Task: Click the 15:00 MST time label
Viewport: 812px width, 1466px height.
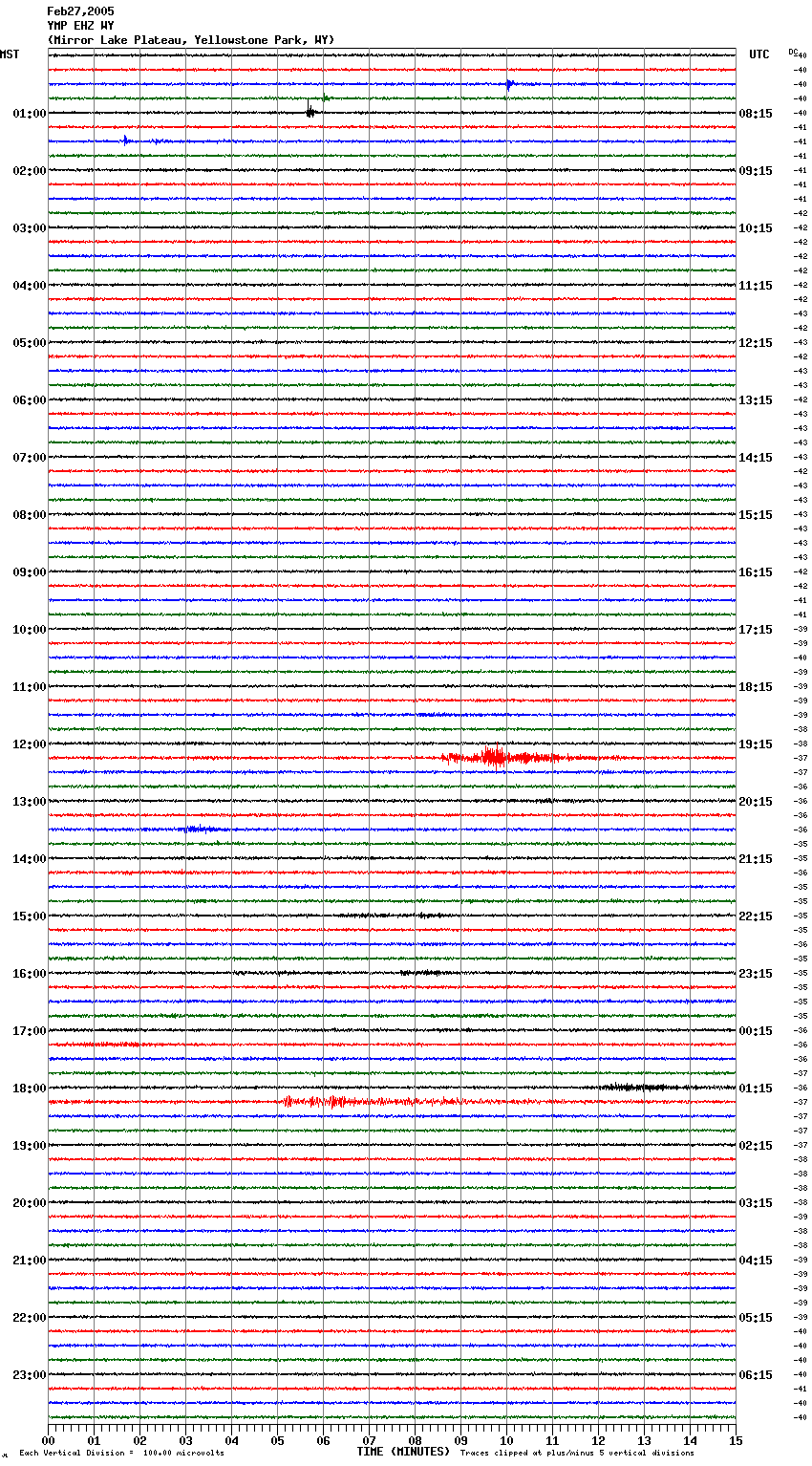Action: [30, 916]
